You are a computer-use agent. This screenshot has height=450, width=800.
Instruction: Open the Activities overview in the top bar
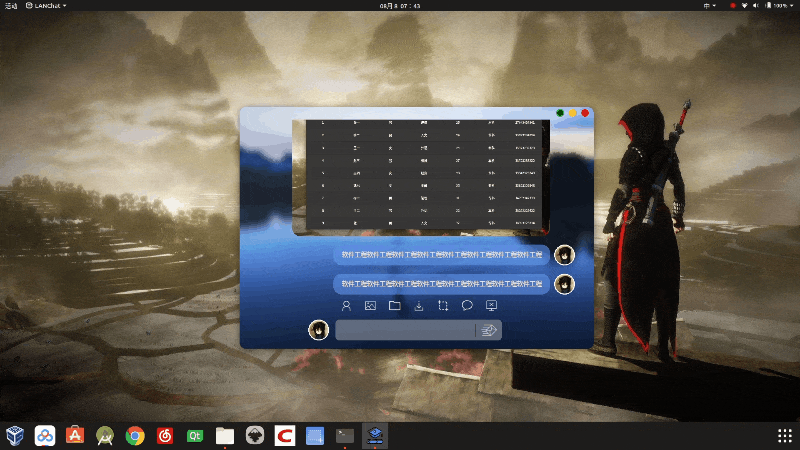11,6
